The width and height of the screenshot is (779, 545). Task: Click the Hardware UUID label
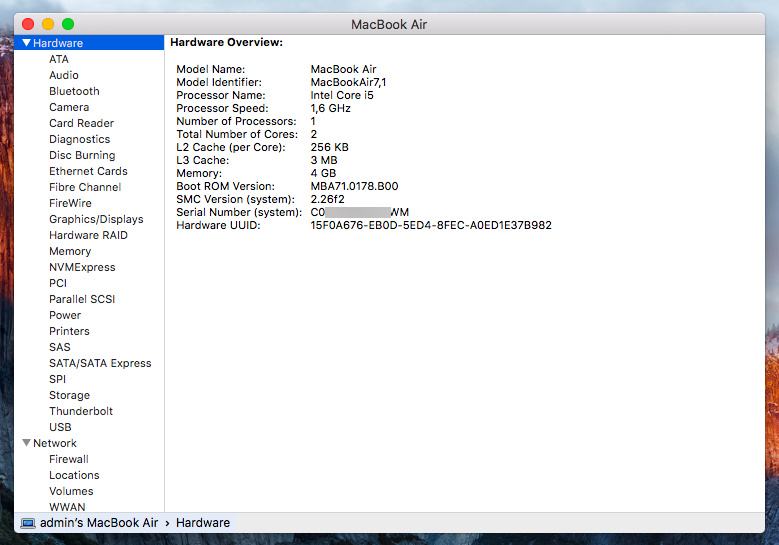pos(218,225)
